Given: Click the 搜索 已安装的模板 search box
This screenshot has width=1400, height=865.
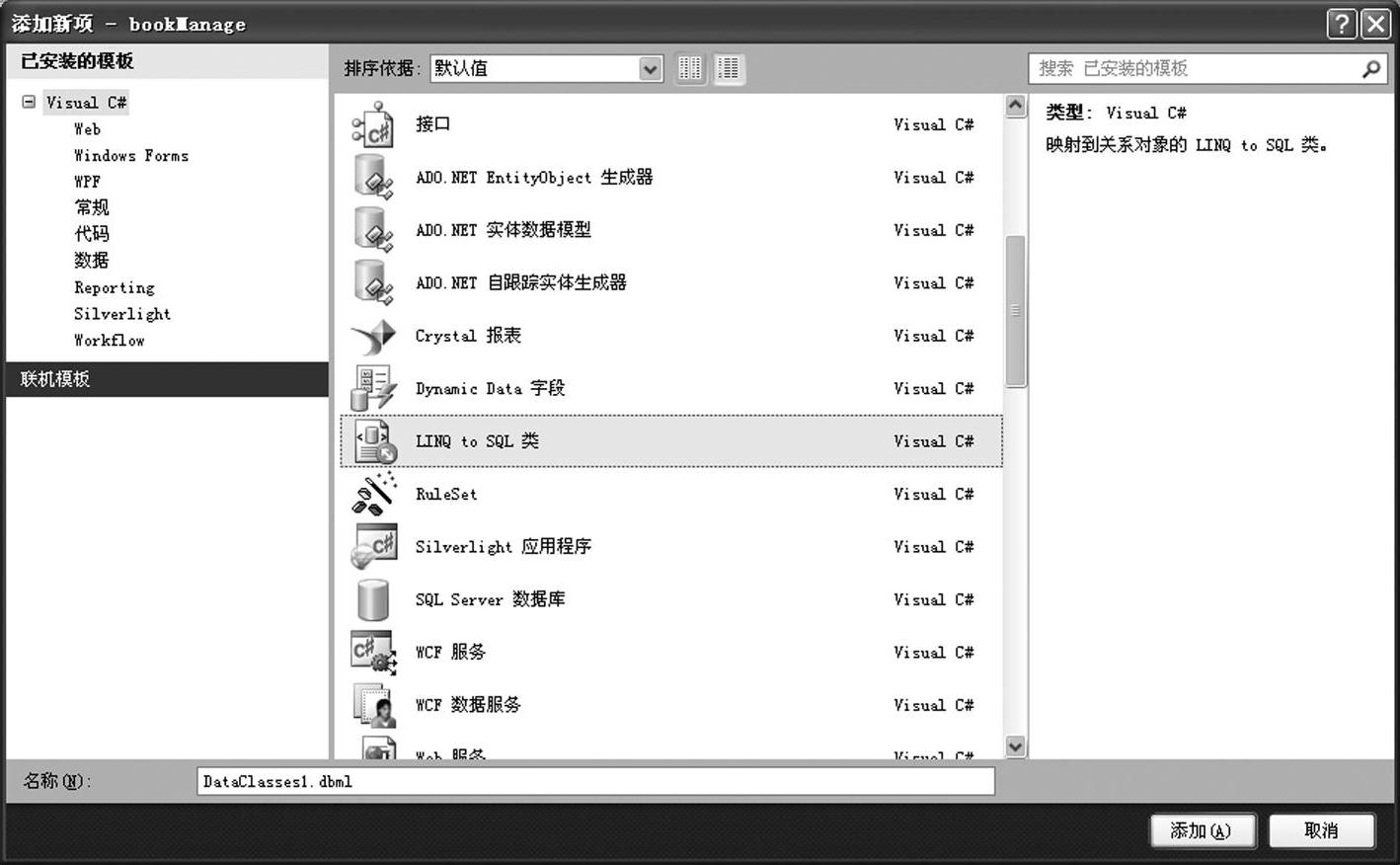Looking at the screenshot, I should tap(1207, 68).
